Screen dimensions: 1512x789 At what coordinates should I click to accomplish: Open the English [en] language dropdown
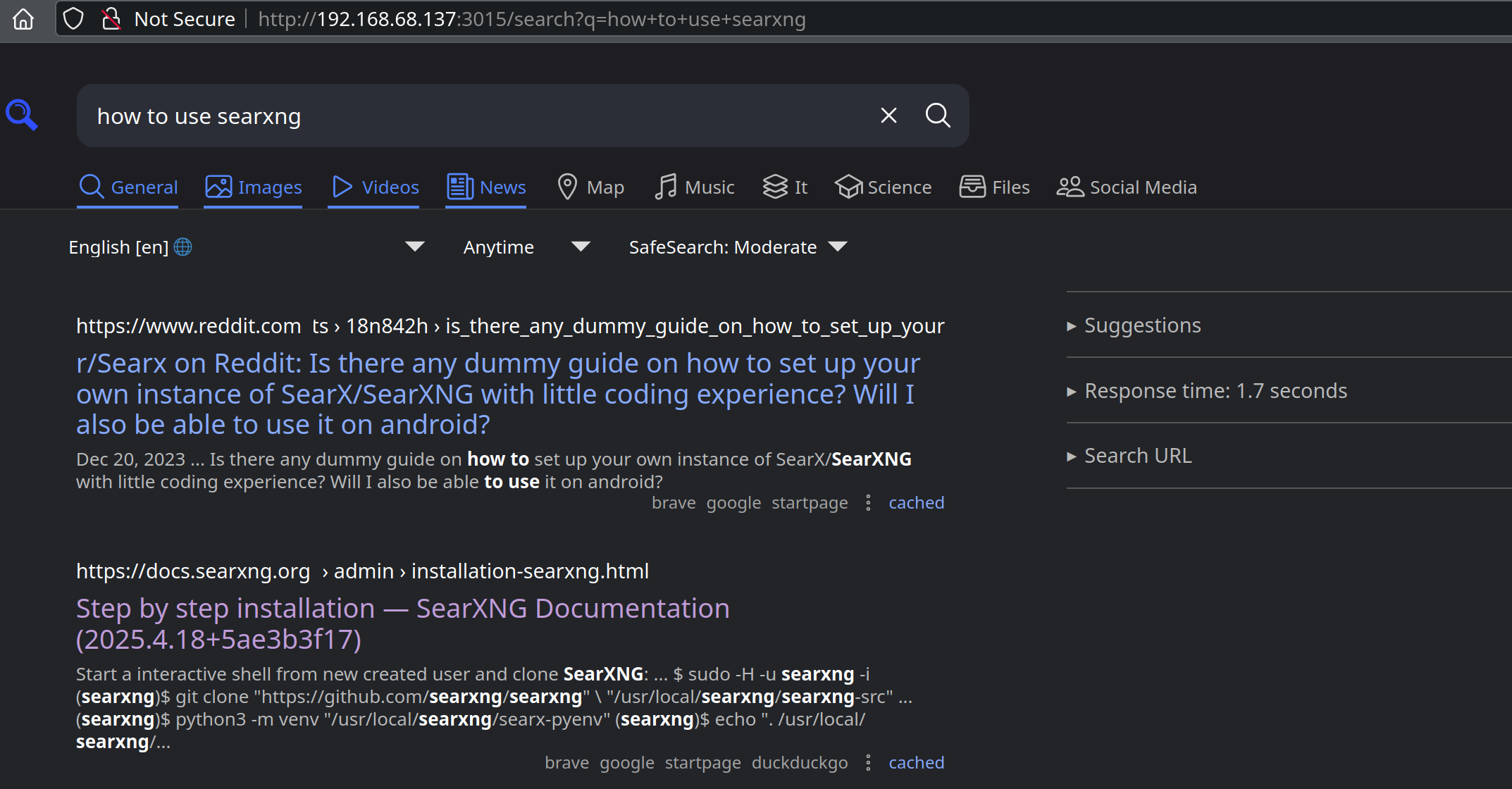pos(247,247)
